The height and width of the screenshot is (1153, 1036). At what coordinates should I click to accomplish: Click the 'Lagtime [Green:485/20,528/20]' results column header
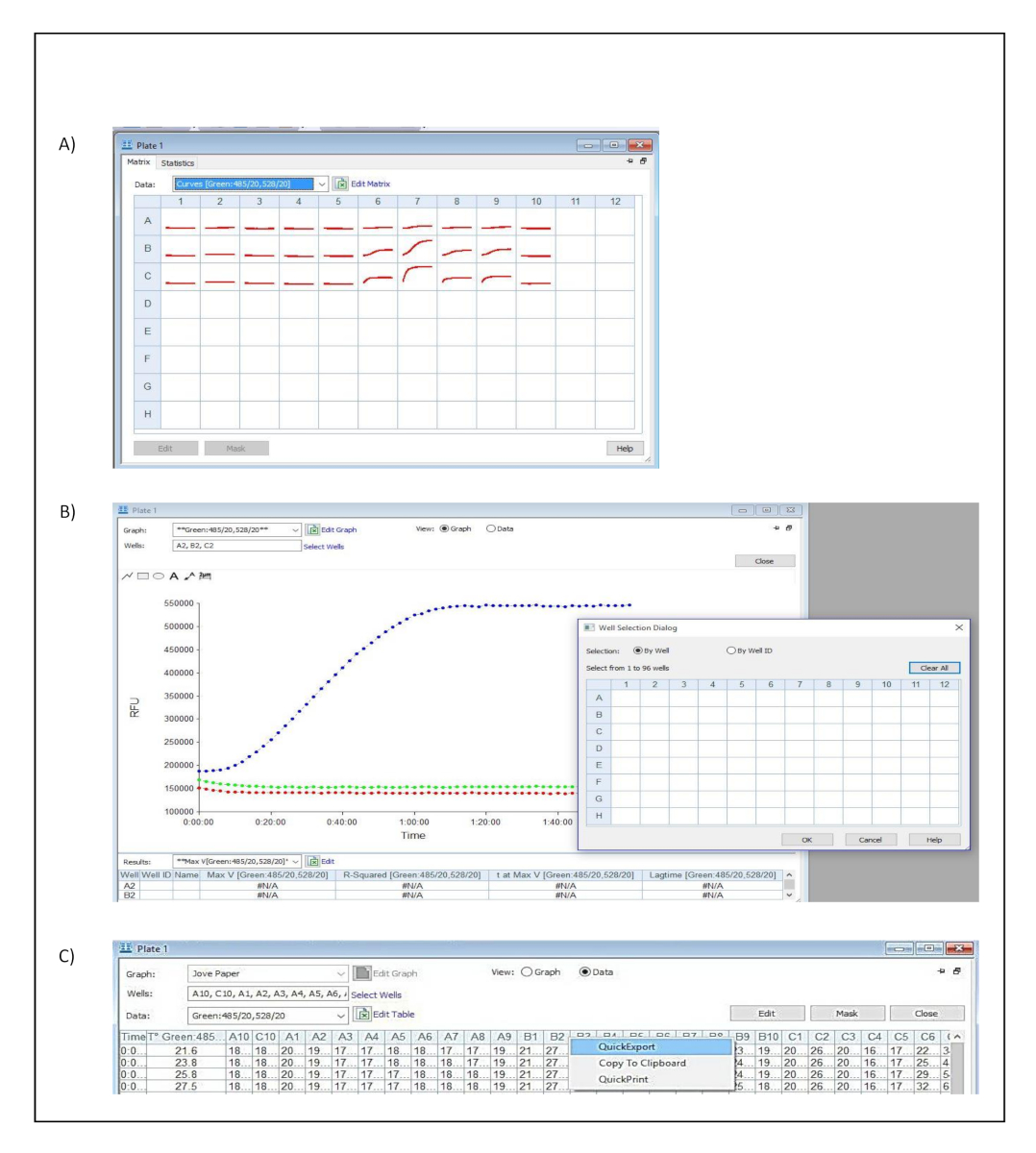[x=712, y=875]
